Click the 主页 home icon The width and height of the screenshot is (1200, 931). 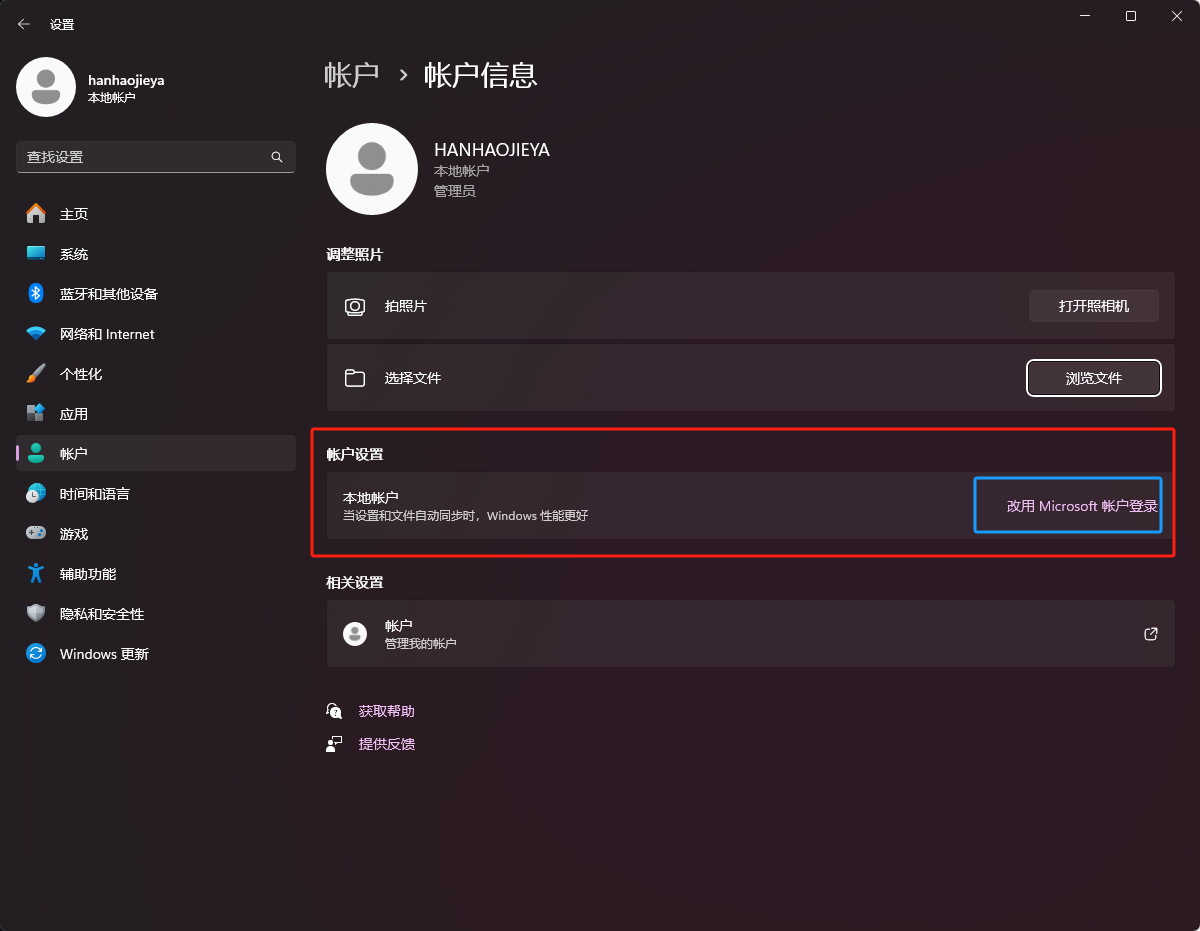click(x=36, y=214)
